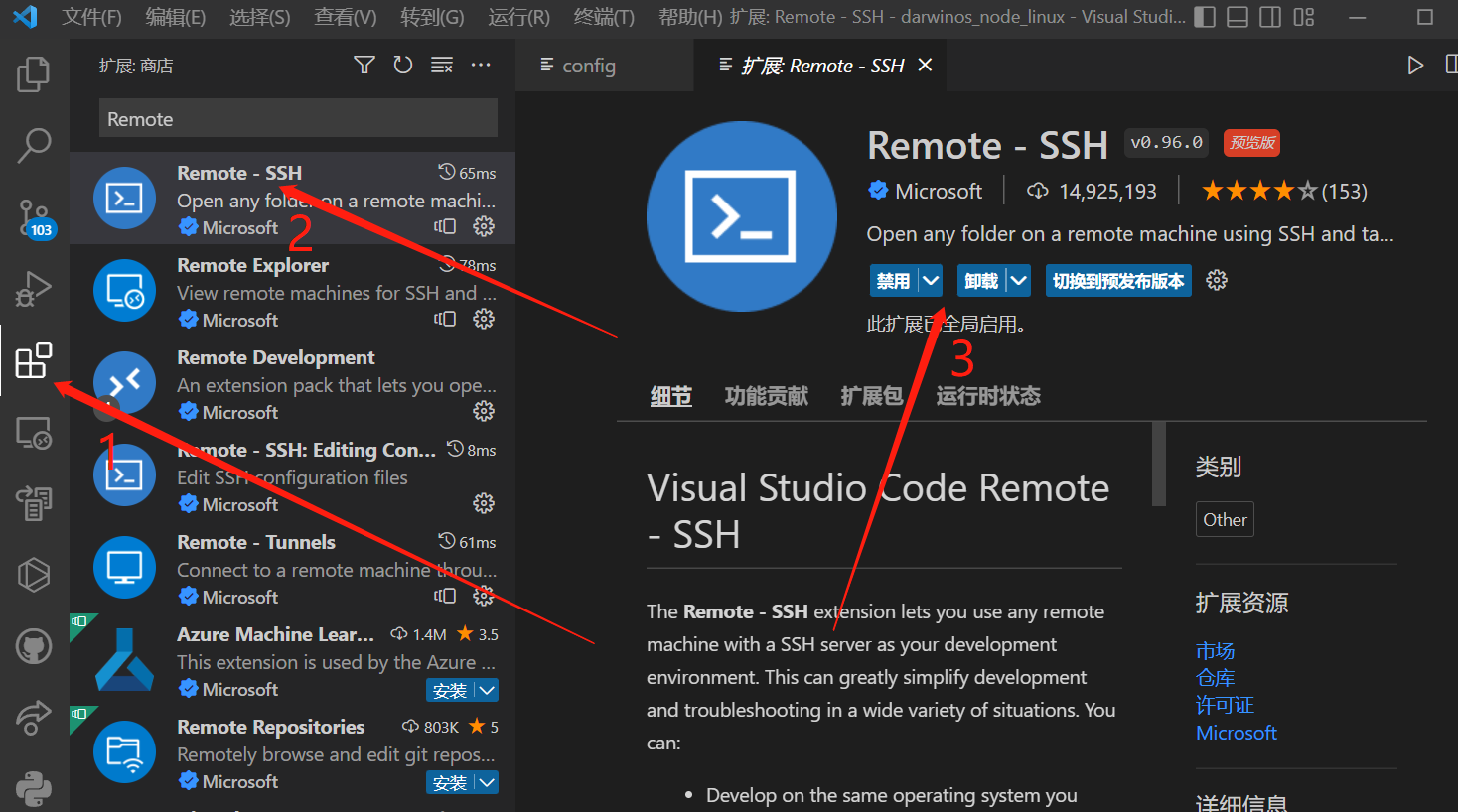The width and height of the screenshot is (1458, 812).
Task: Select Remote Development extension in list
Action: (293, 382)
